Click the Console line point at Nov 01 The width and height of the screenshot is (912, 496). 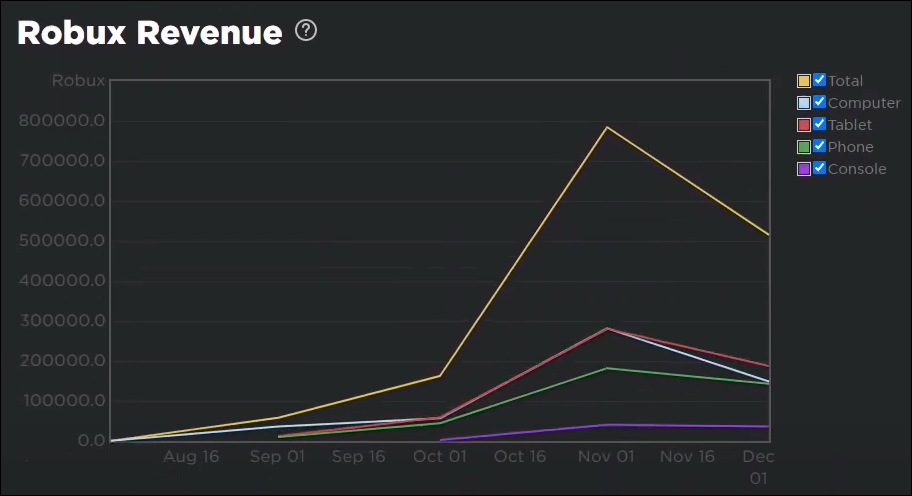click(x=607, y=425)
